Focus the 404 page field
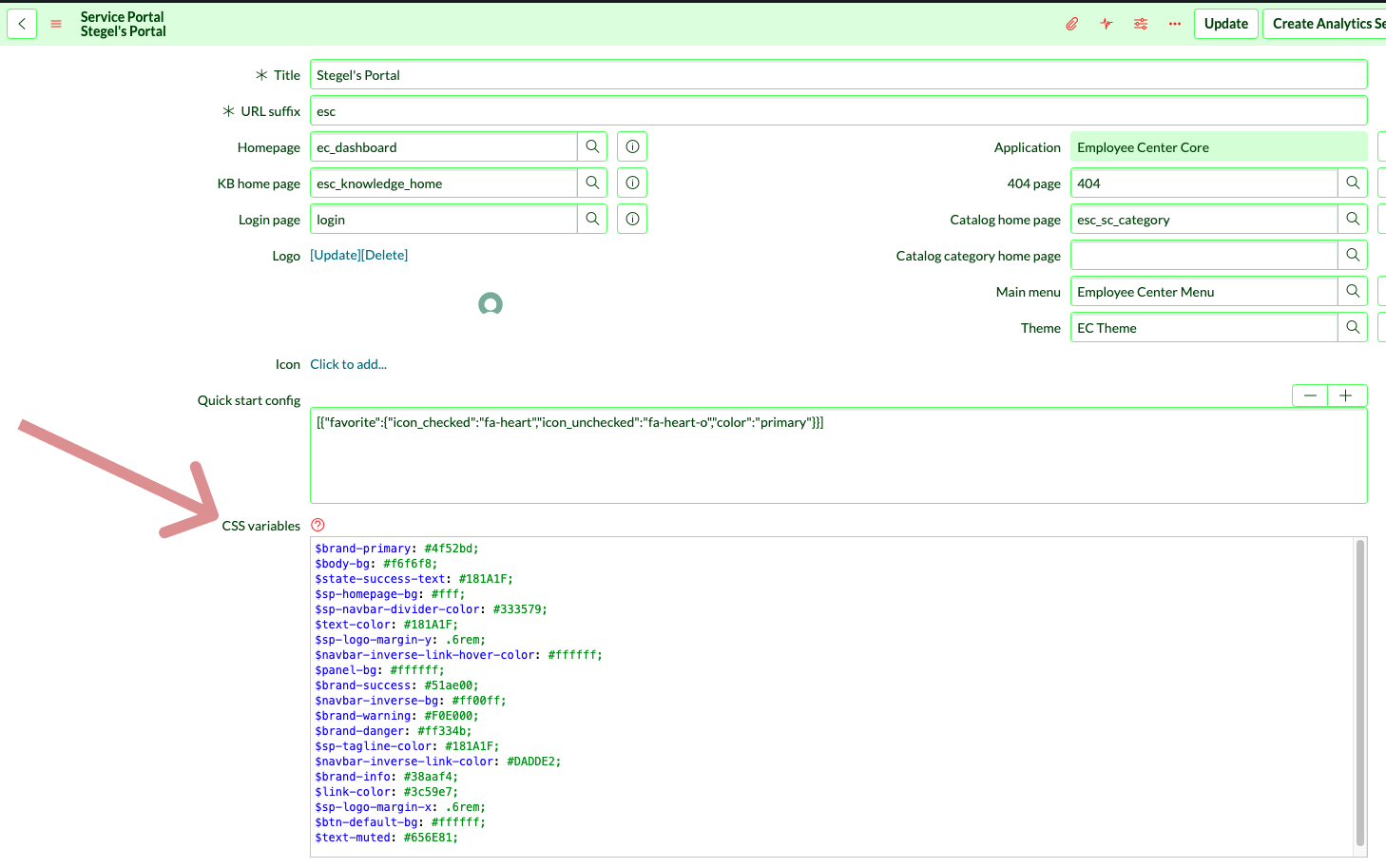 click(1203, 183)
